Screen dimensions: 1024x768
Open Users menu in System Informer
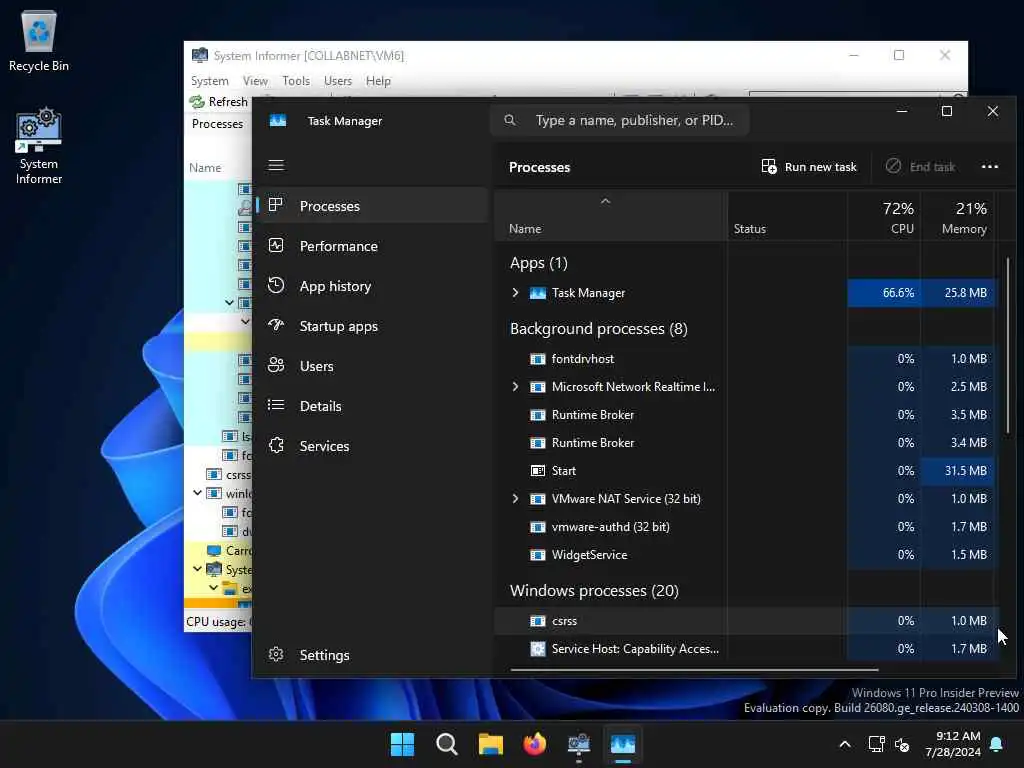[338, 81]
